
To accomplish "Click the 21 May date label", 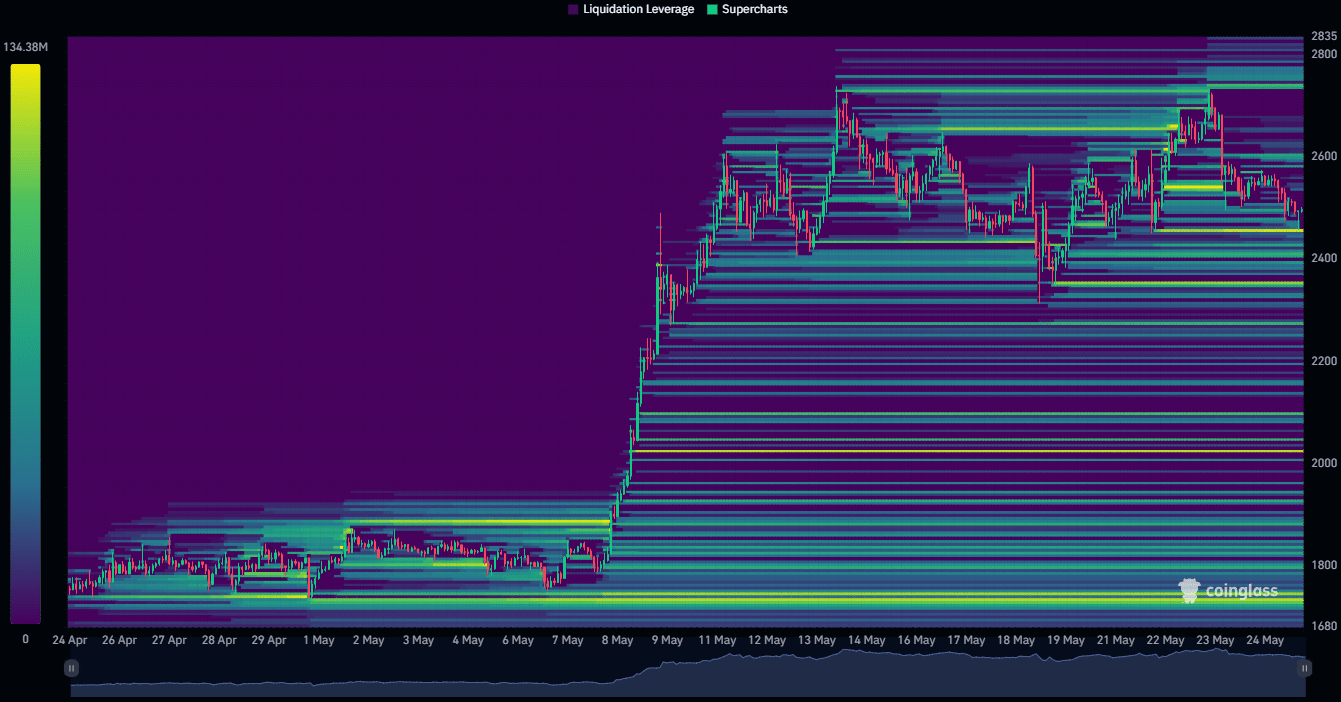I will [1116, 640].
